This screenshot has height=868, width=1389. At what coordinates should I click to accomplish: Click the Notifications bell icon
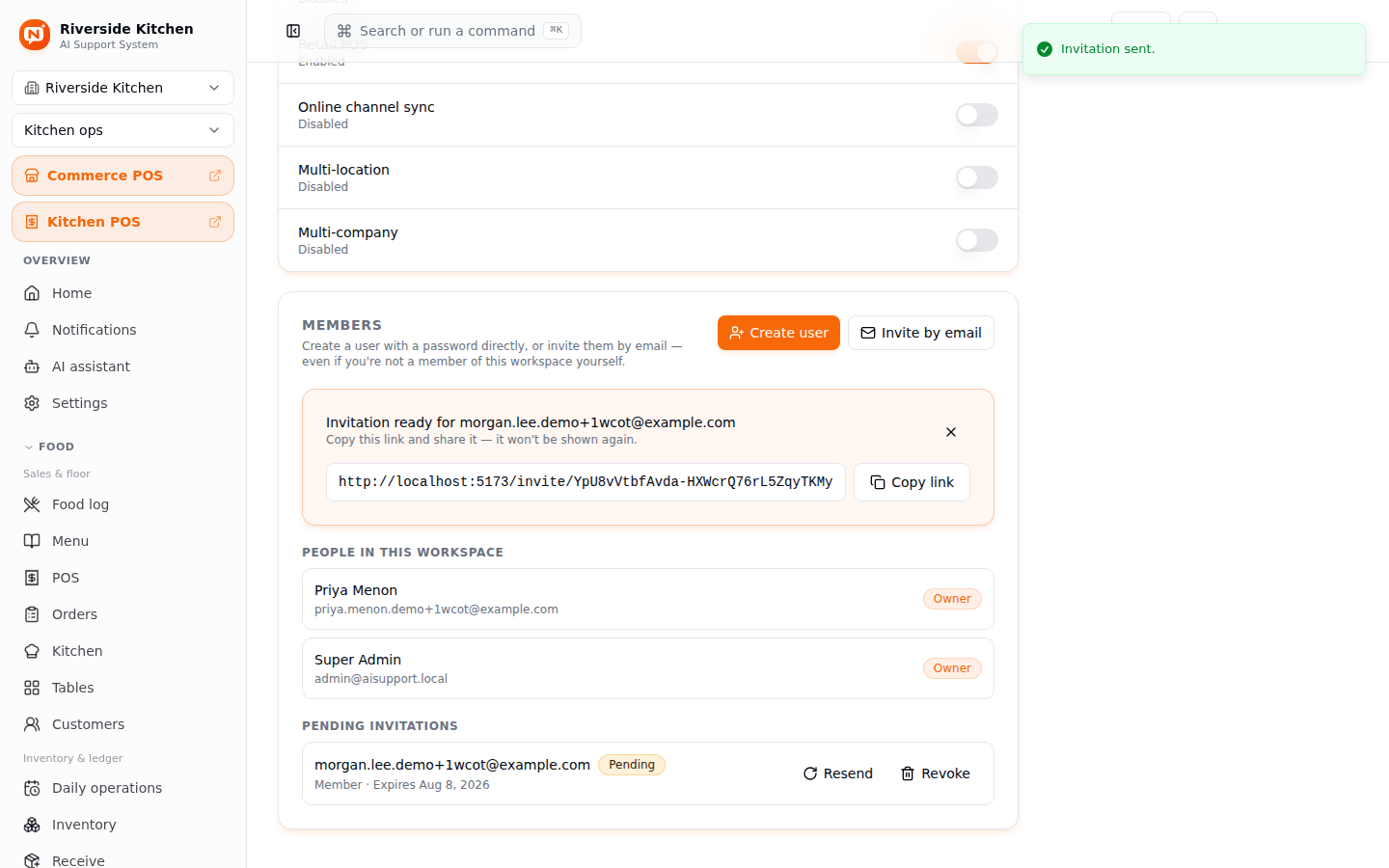click(32, 330)
